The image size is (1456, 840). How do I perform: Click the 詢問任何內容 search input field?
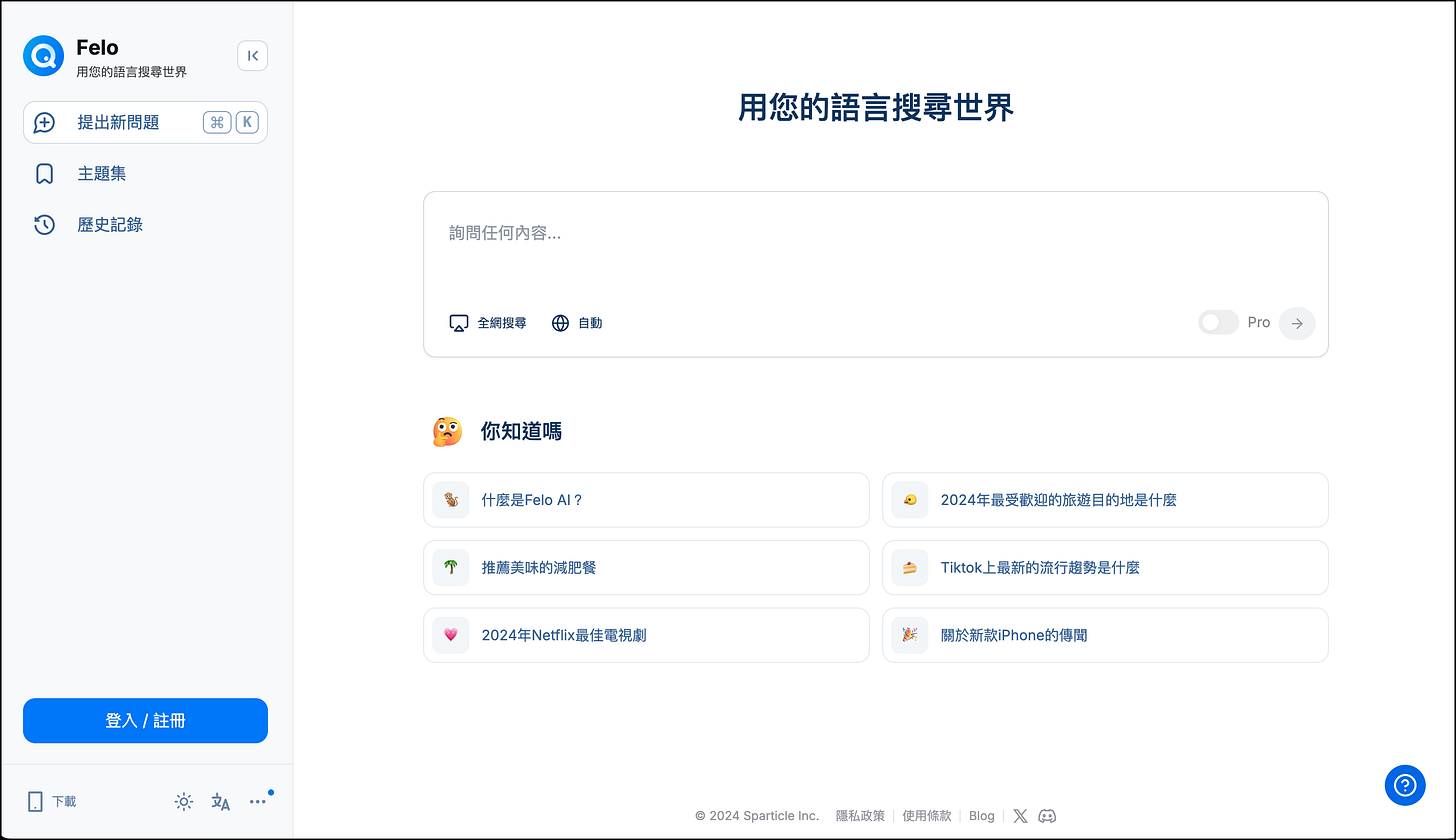[x=875, y=233]
